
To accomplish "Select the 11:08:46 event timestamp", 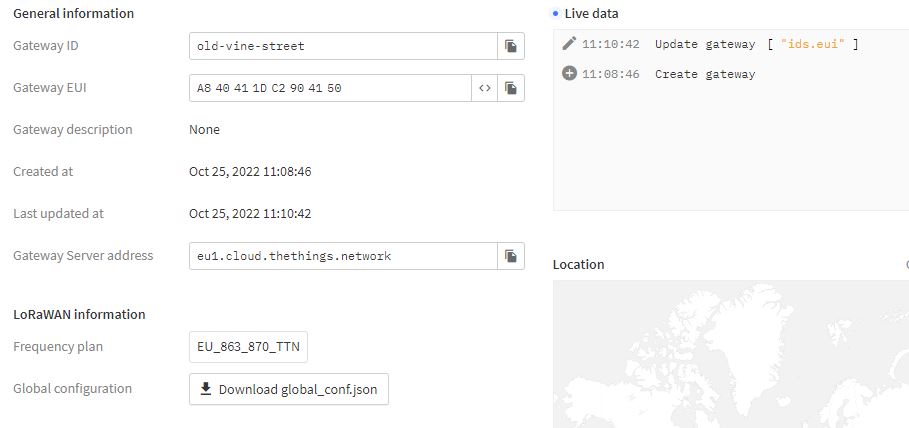I will pos(610,74).
